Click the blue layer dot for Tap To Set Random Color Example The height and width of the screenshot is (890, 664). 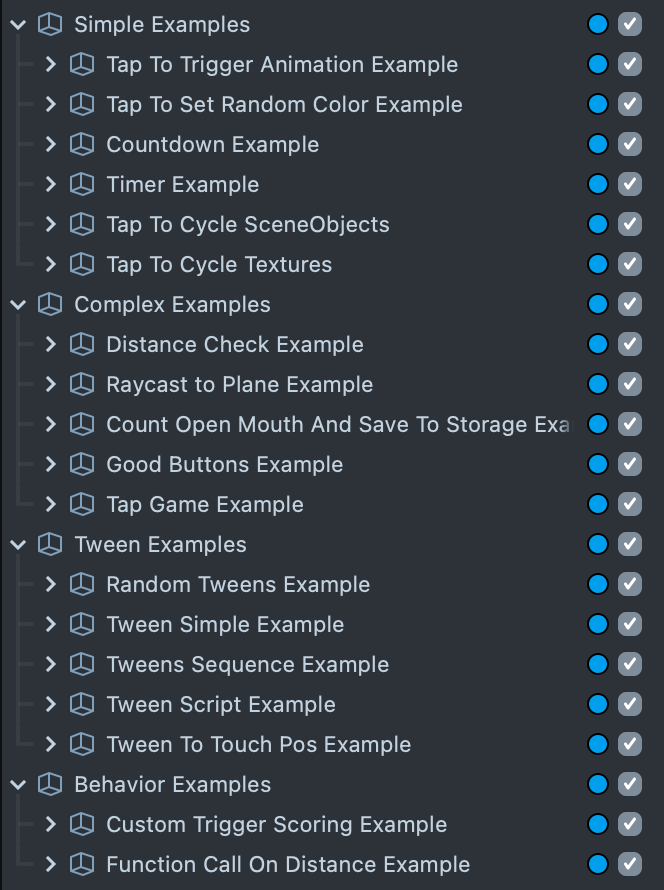tap(598, 104)
